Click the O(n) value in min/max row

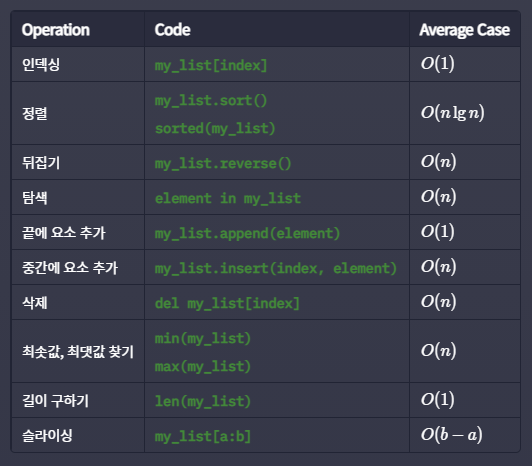(438, 350)
